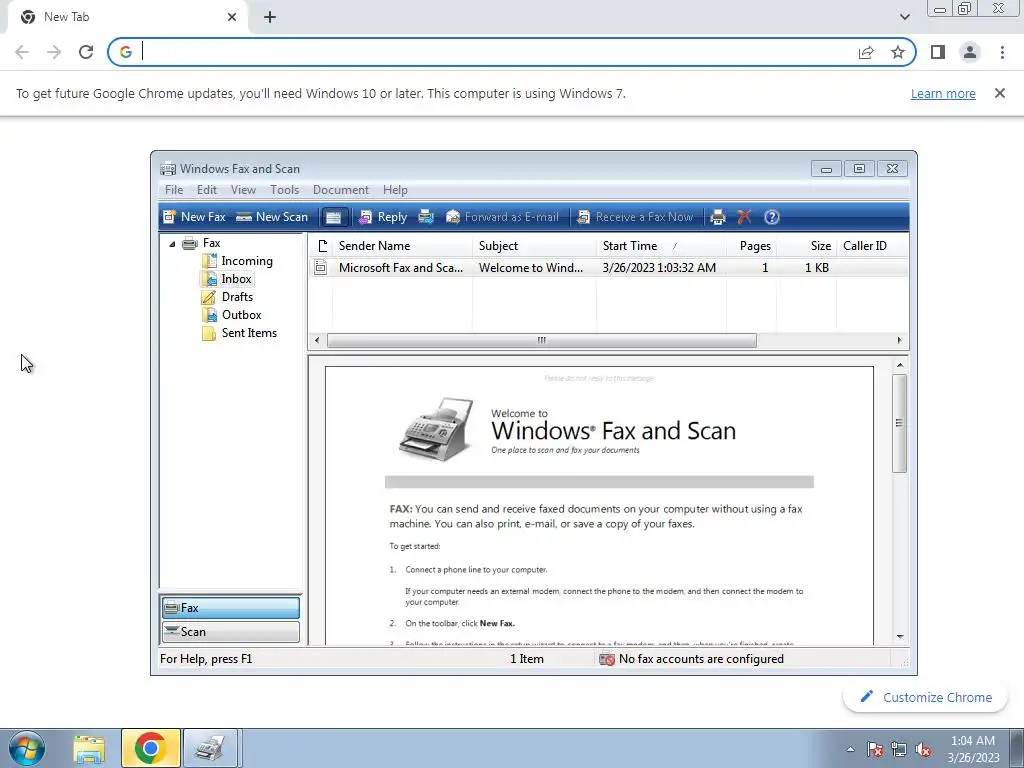Sort by the Caller ID column
The height and width of the screenshot is (768, 1024).
tap(872, 246)
